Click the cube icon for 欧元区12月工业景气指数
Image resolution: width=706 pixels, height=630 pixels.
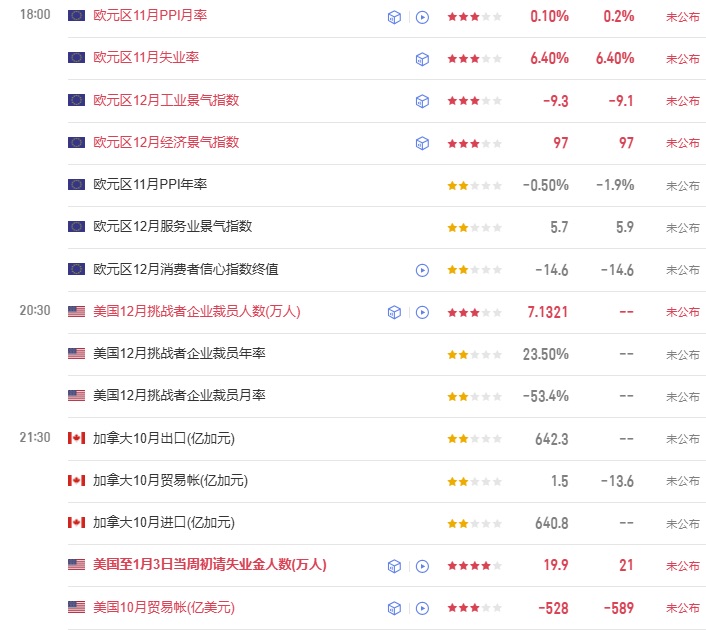pyautogui.click(x=422, y=101)
